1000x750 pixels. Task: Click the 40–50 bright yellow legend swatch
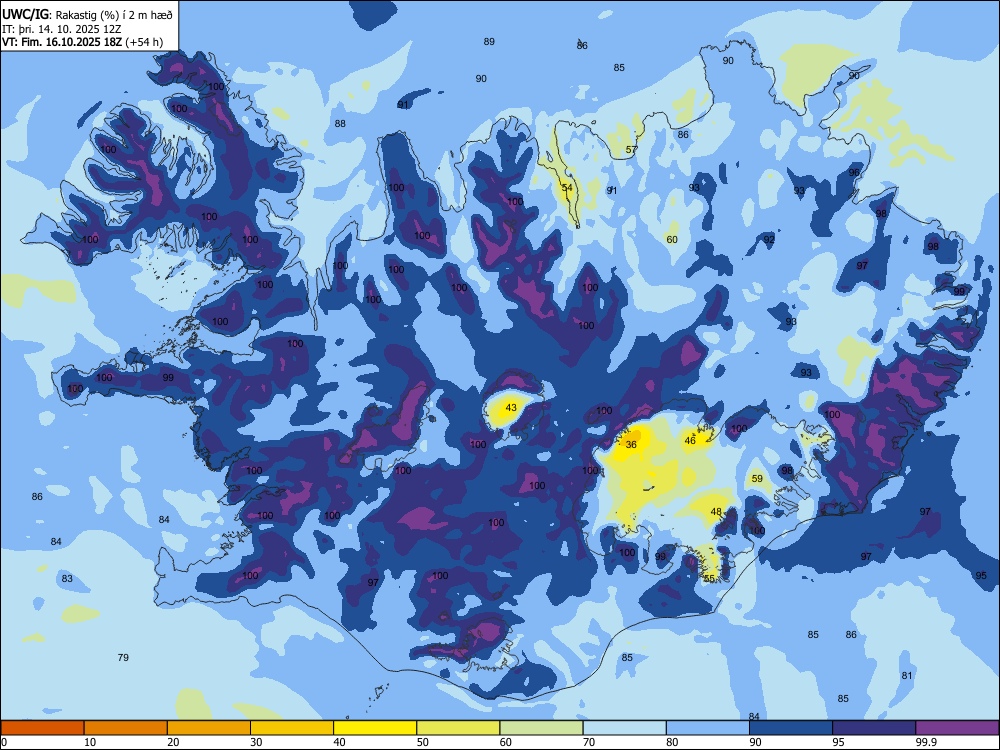point(375,728)
